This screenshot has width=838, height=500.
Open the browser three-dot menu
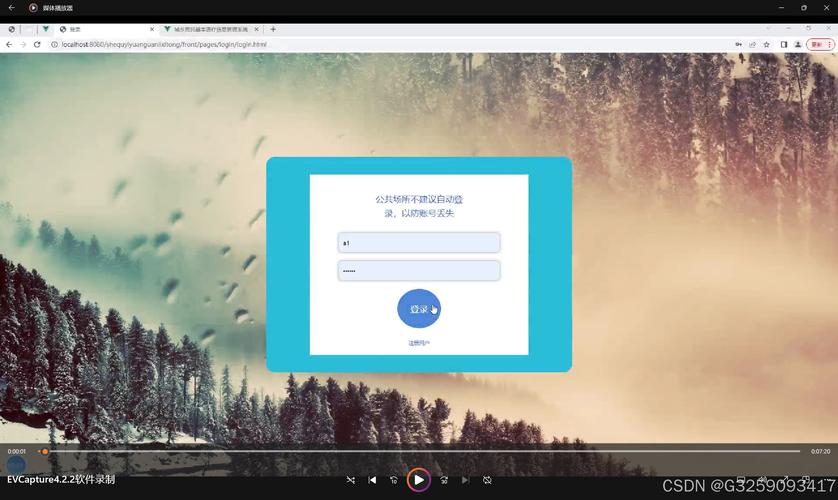[829, 44]
